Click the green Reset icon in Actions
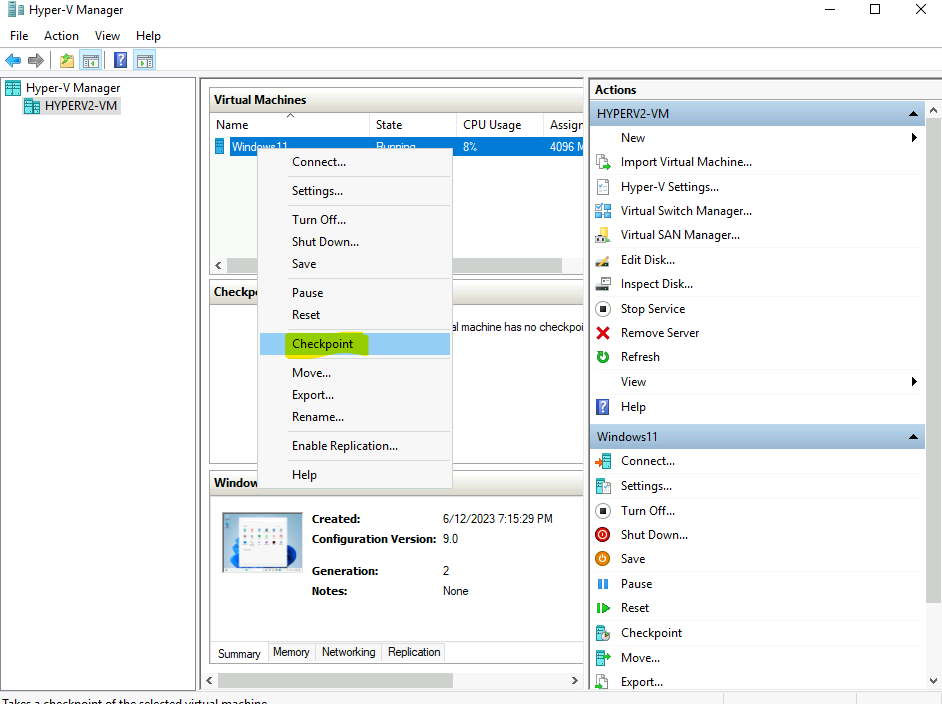Image resolution: width=942 pixels, height=704 pixels. pos(603,608)
